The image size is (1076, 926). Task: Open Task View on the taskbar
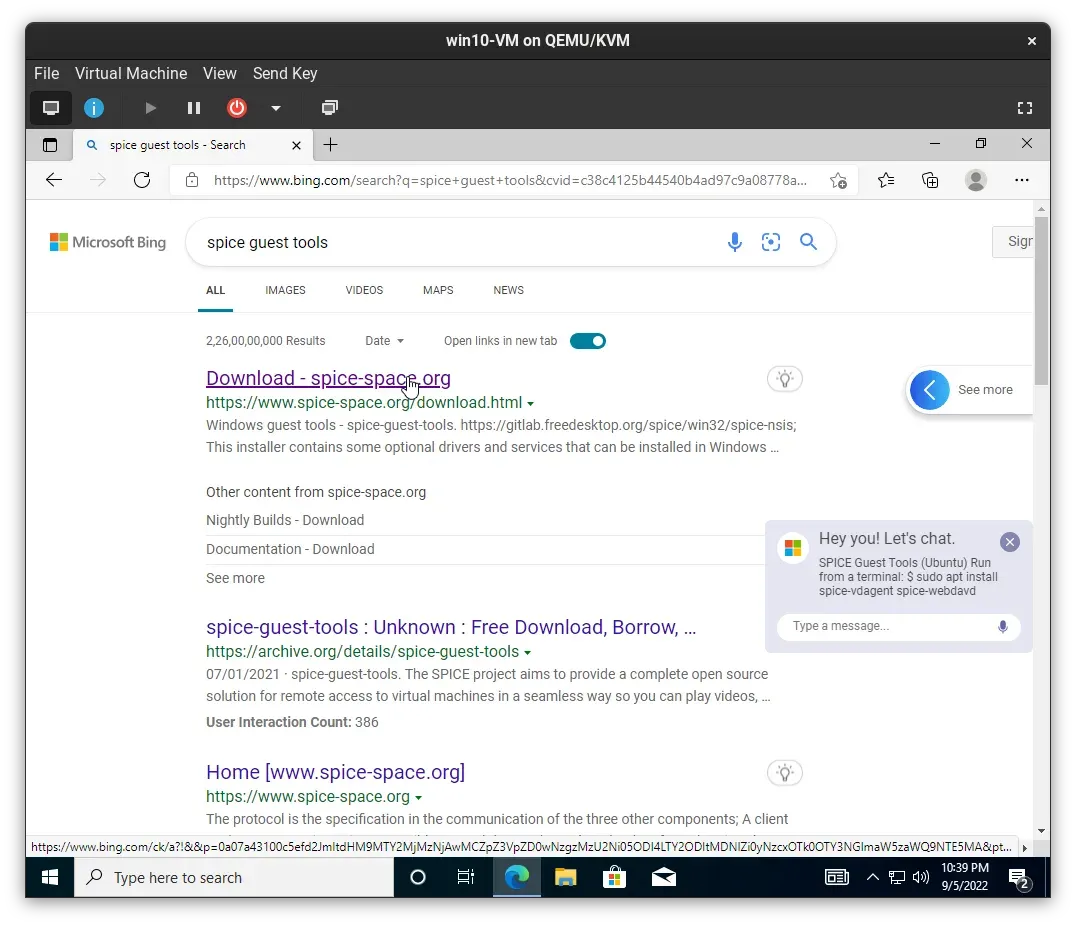point(466,877)
